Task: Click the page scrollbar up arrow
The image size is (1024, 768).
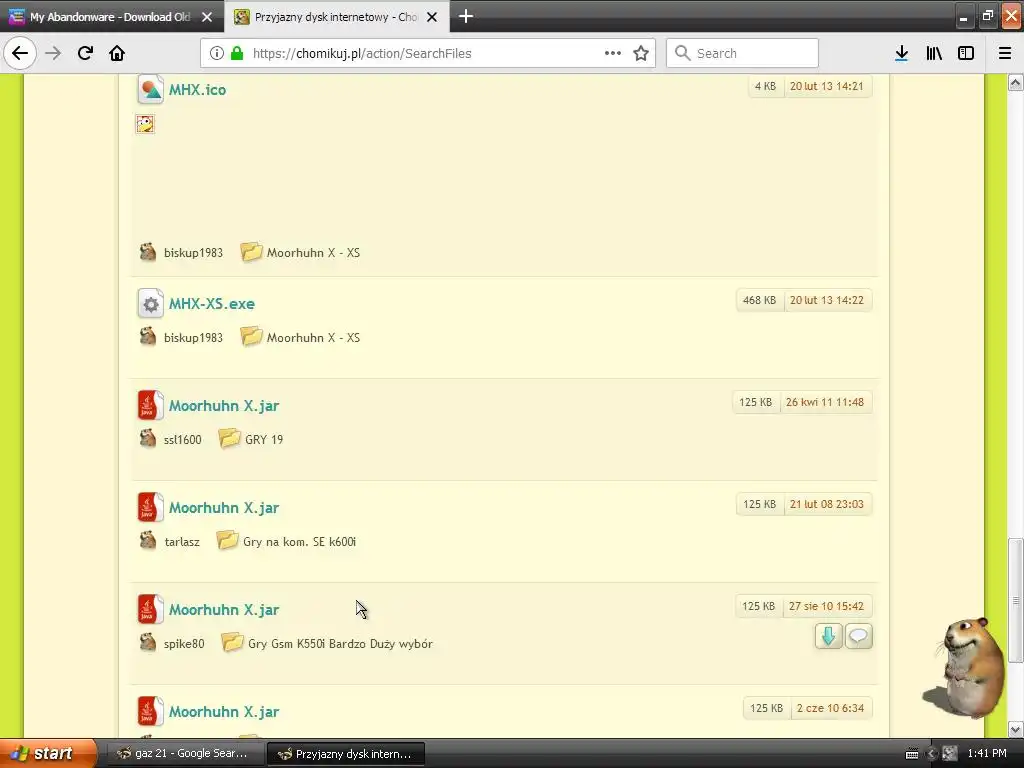Action: (x=1016, y=82)
